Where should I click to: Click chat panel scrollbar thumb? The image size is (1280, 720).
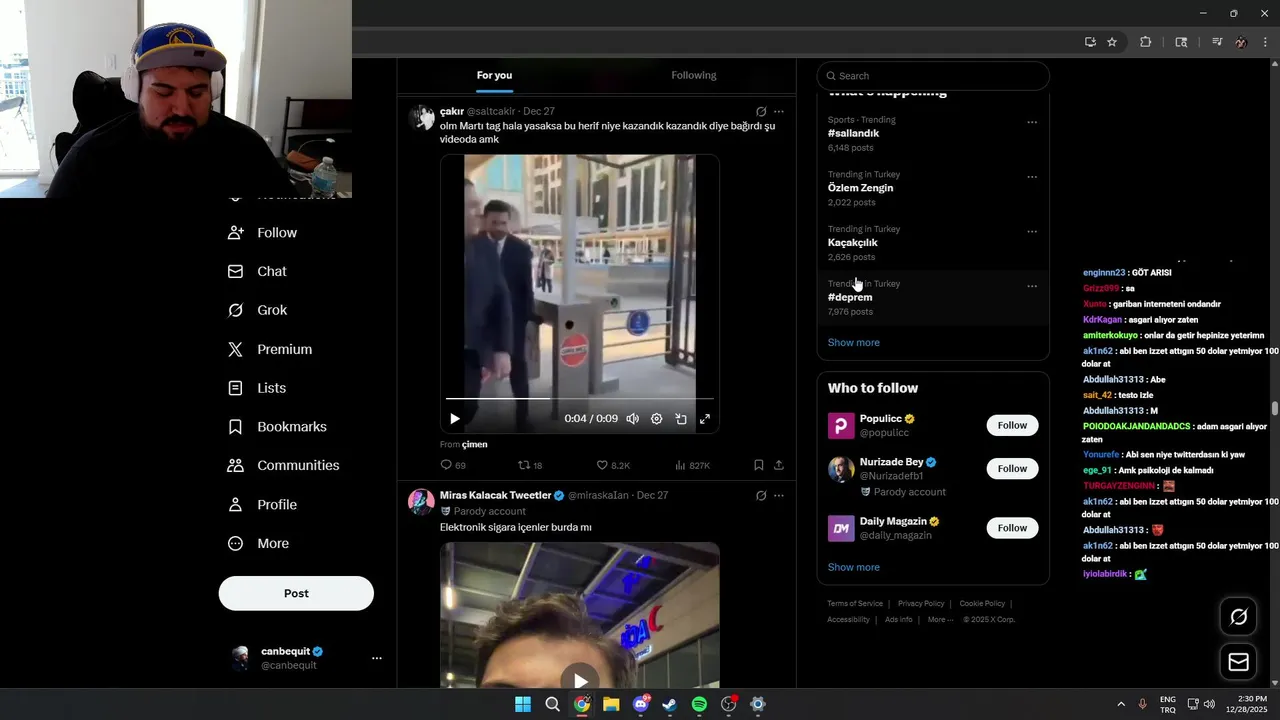(1275, 408)
